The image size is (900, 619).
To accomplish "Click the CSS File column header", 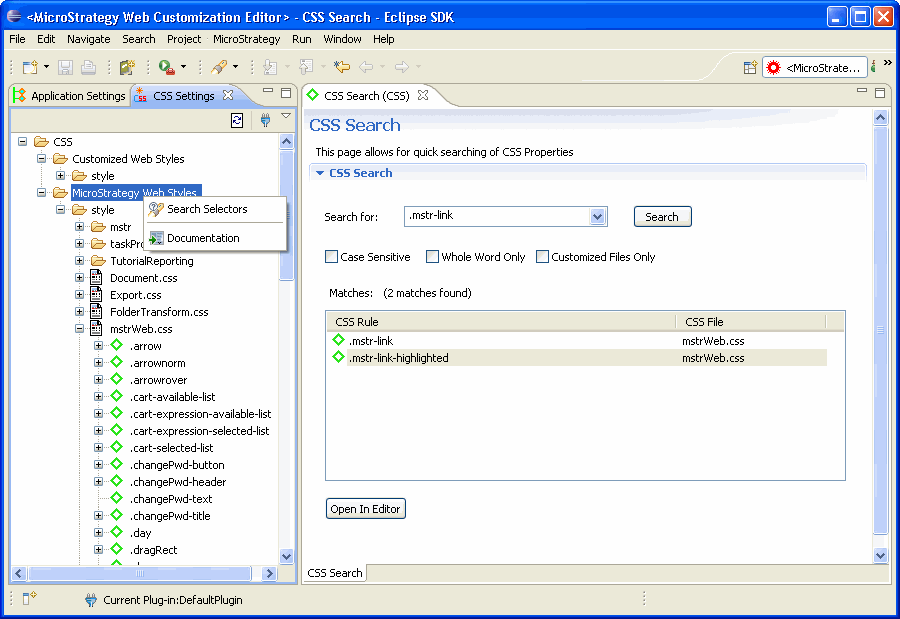I will 751,322.
